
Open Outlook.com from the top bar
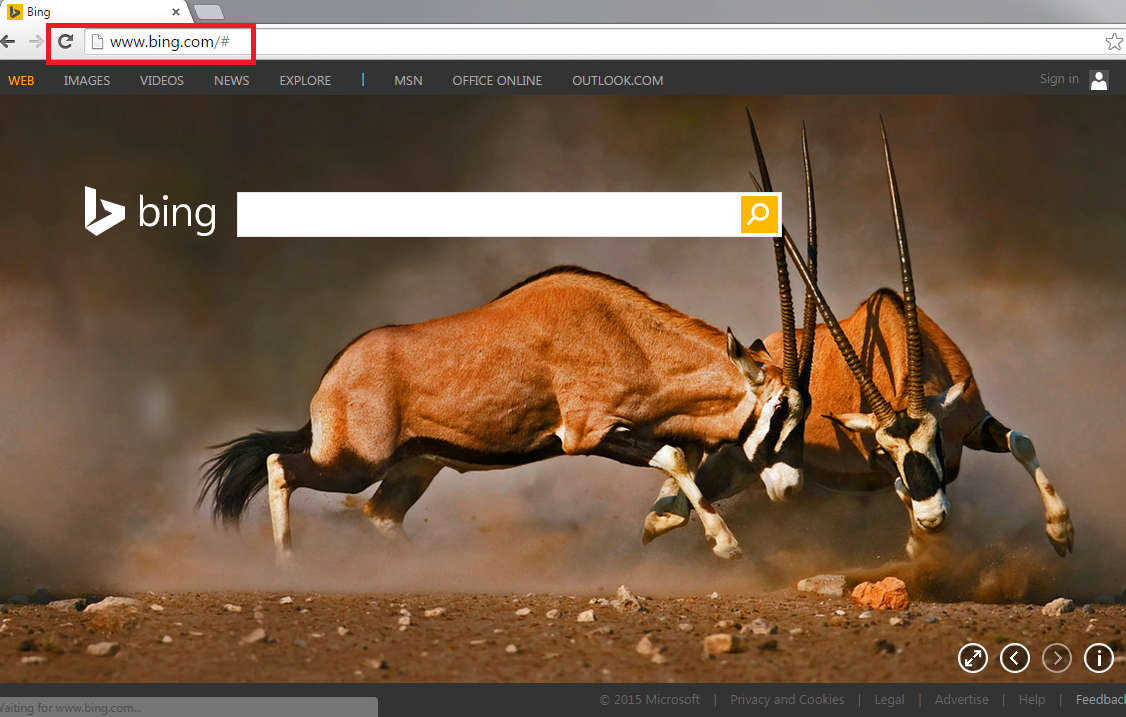(x=617, y=81)
